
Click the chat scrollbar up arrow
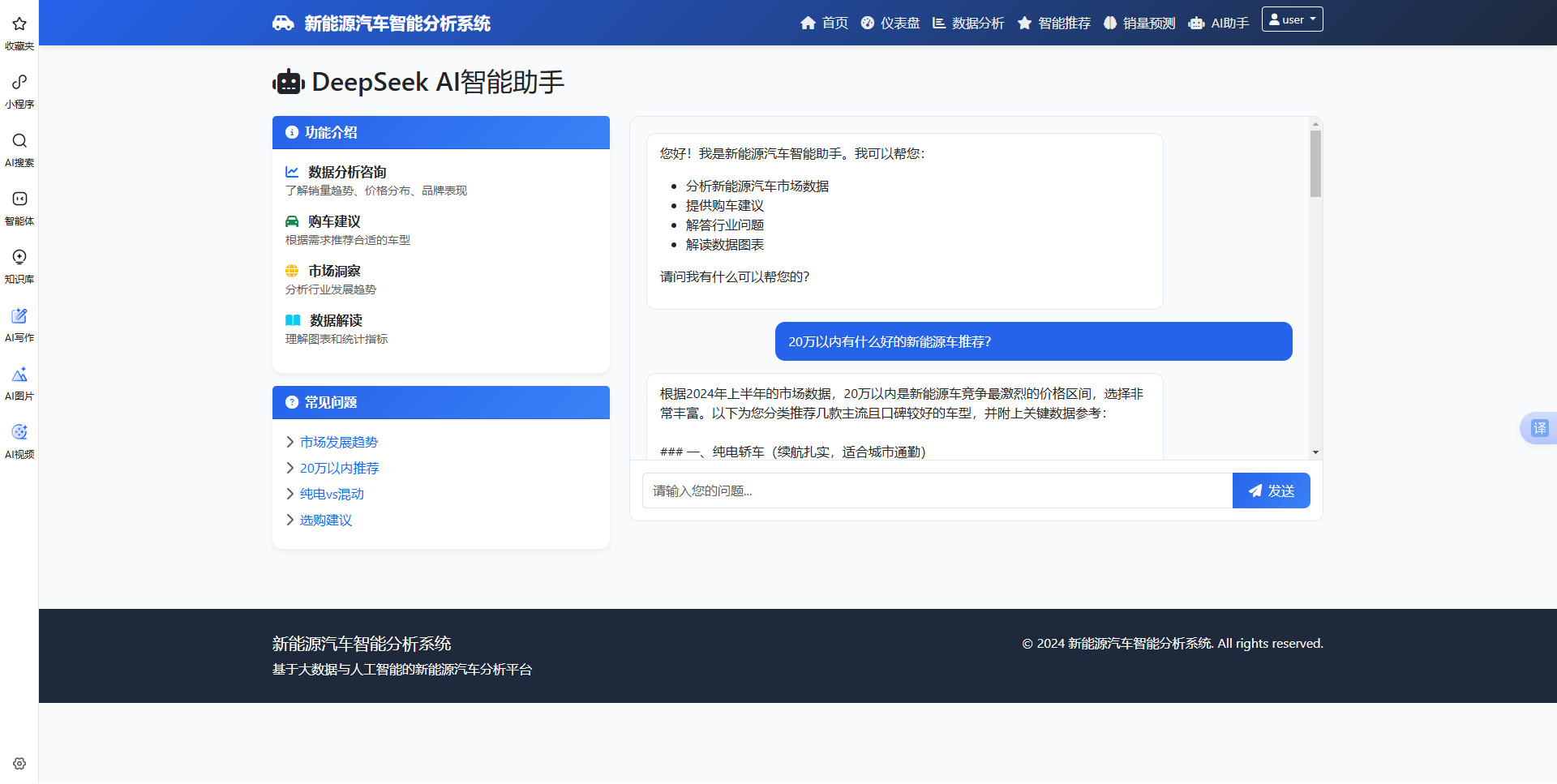[1315, 124]
